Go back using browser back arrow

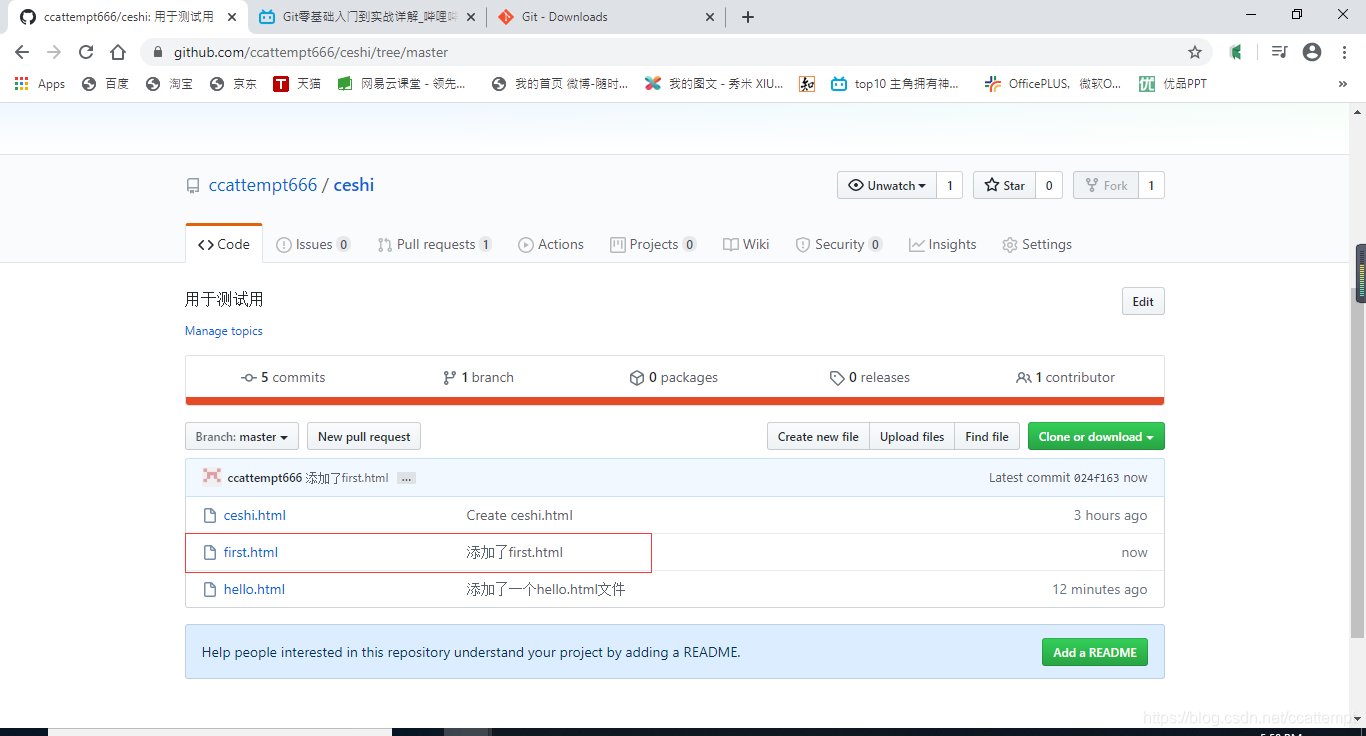pyautogui.click(x=22, y=52)
